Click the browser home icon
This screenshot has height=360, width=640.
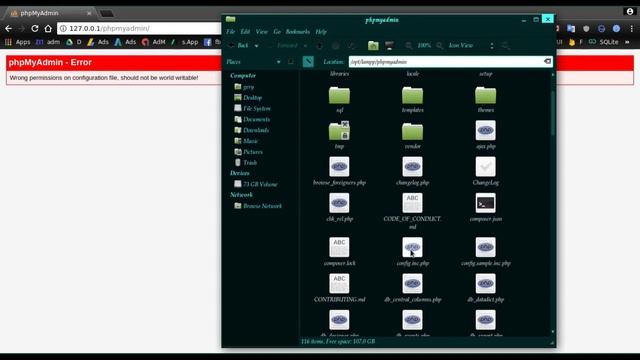pos(48,29)
